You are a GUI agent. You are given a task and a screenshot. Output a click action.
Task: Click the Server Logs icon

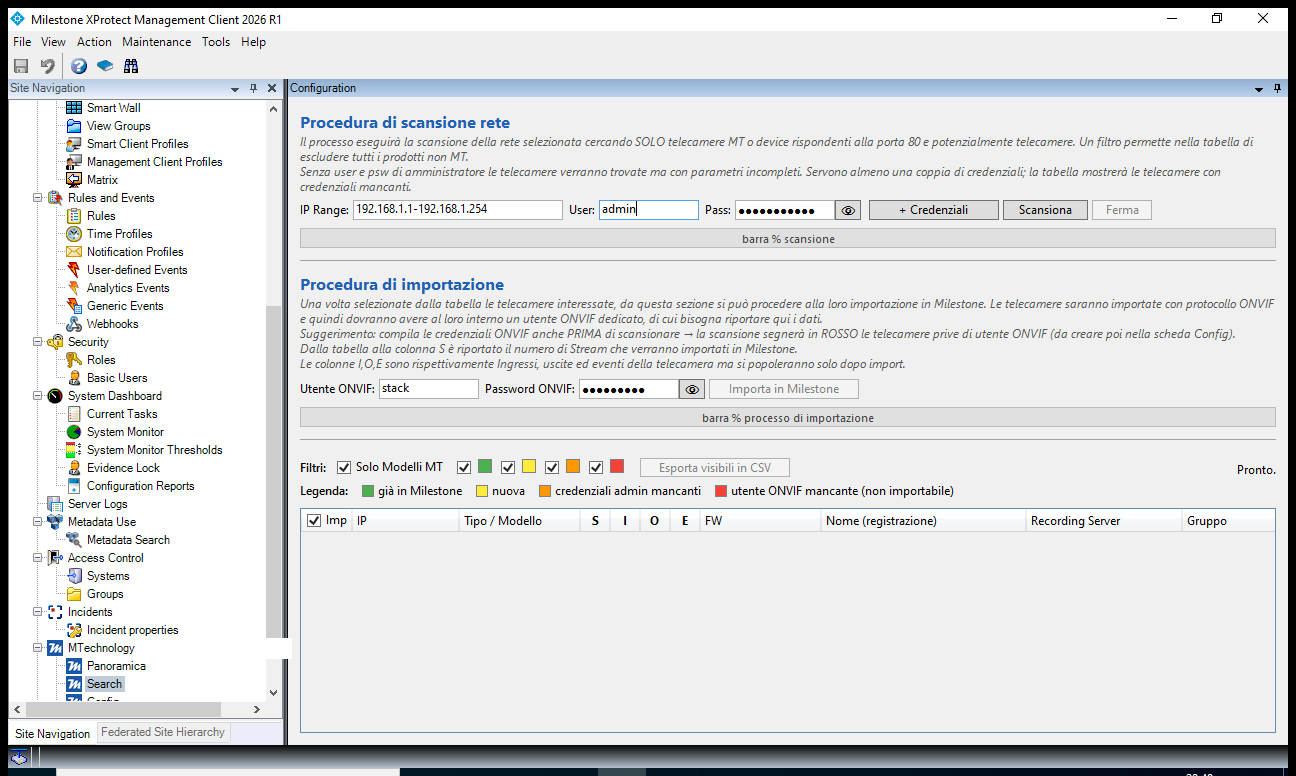pyautogui.click(x=55, y=504)
